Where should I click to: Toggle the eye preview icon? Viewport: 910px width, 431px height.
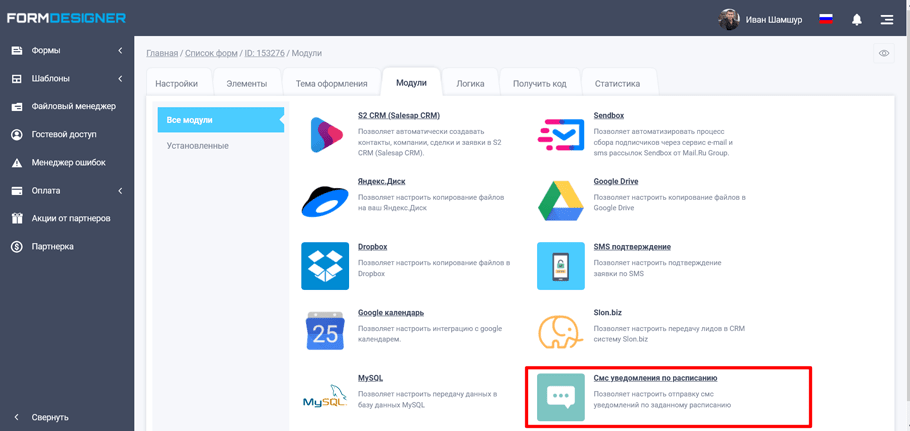[884, 54]
